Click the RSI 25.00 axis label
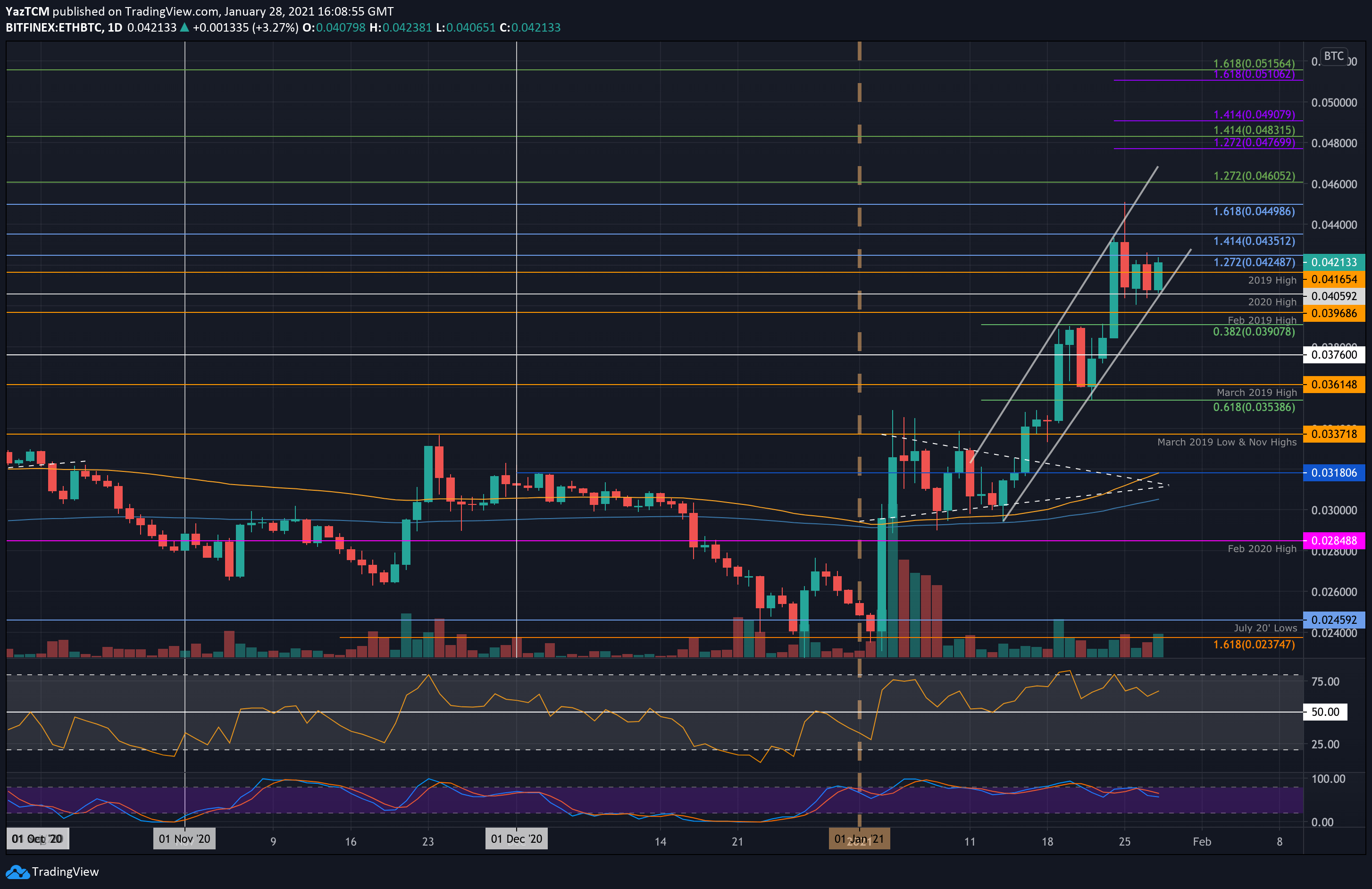The image size is (1372, 889). pos(1325,744)
